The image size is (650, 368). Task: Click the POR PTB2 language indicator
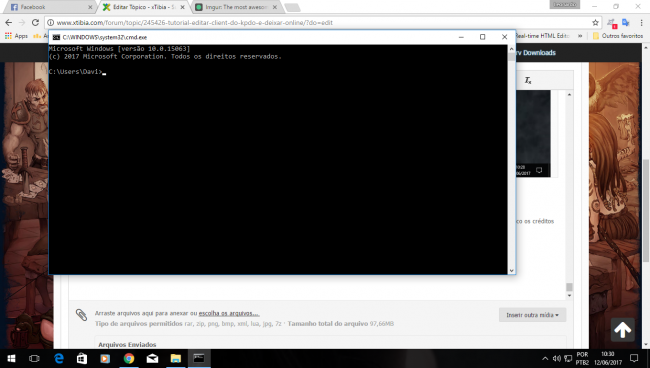coord(582,358)
